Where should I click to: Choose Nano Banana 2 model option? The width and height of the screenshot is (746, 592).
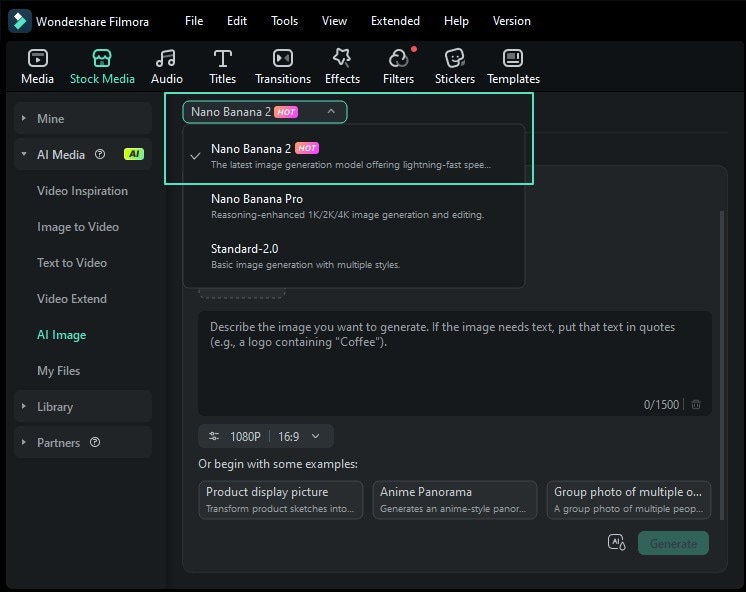pyautogui.click(x=354, y=156)
